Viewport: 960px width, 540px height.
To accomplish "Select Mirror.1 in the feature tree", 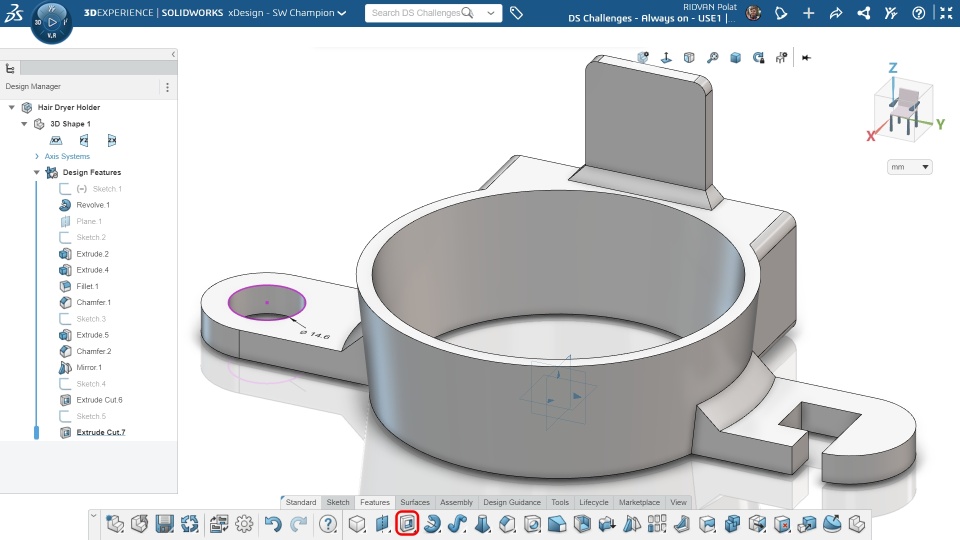I will [x=89, y=367].
